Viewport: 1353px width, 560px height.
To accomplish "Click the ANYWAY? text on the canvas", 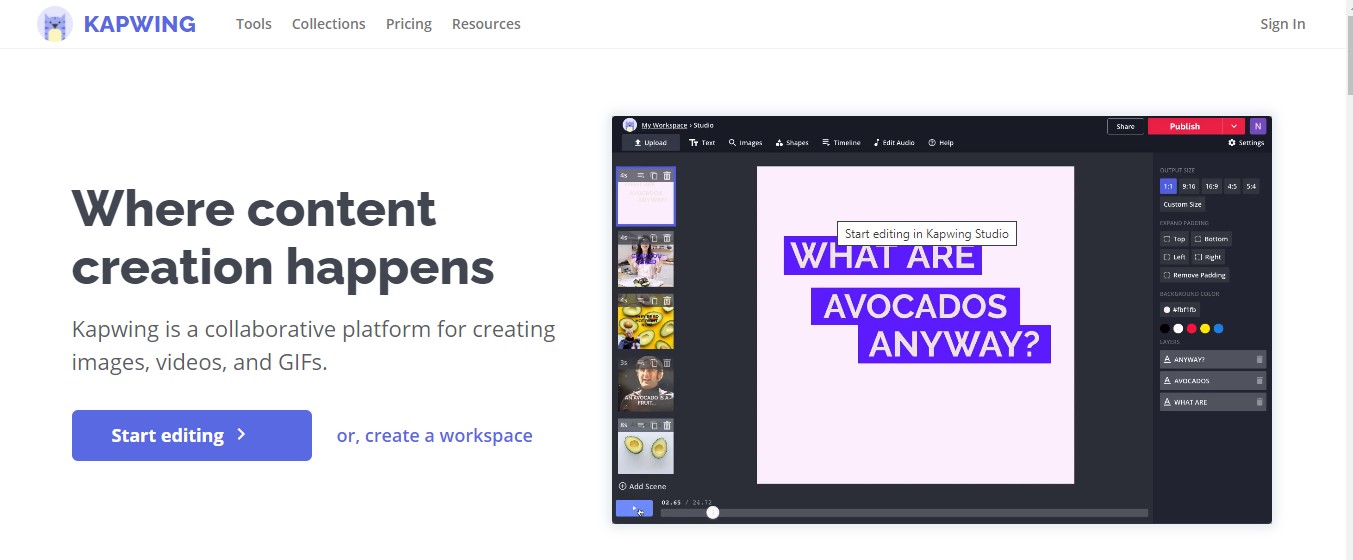I will (954, 344).
